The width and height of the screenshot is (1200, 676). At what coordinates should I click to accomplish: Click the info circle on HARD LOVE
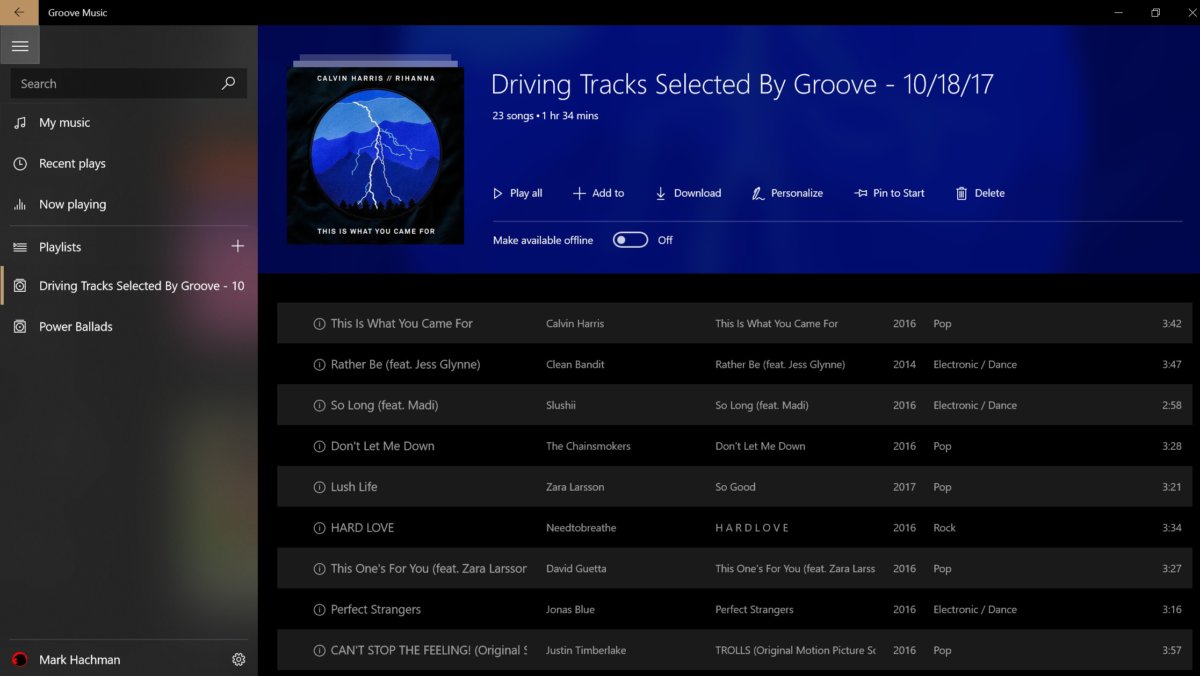(x=320, y=527)
